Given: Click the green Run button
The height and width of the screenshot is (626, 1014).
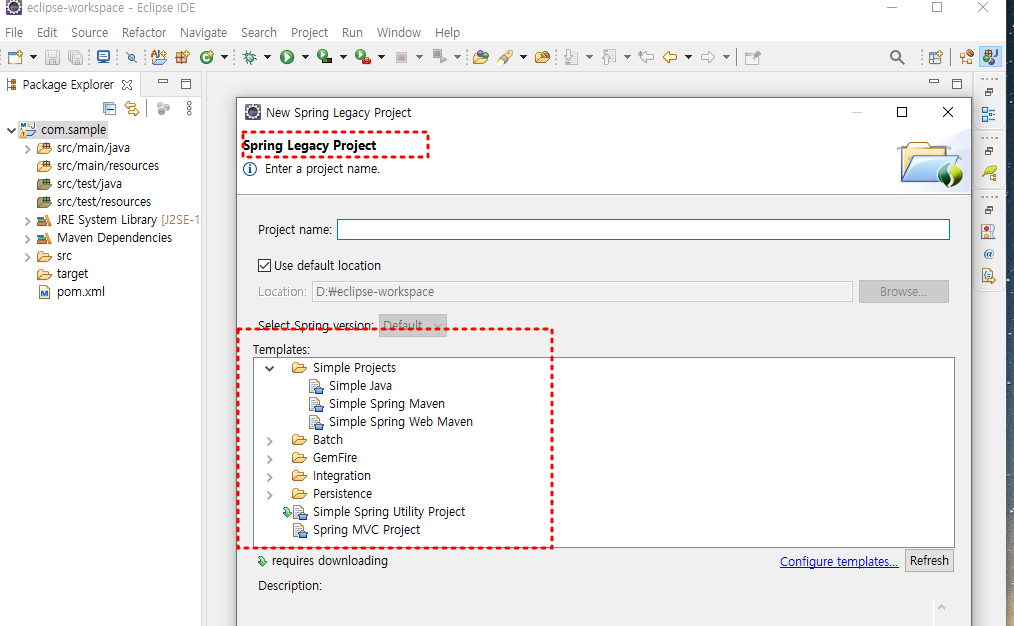Looking at the screenshot, I should click(287, 58).
